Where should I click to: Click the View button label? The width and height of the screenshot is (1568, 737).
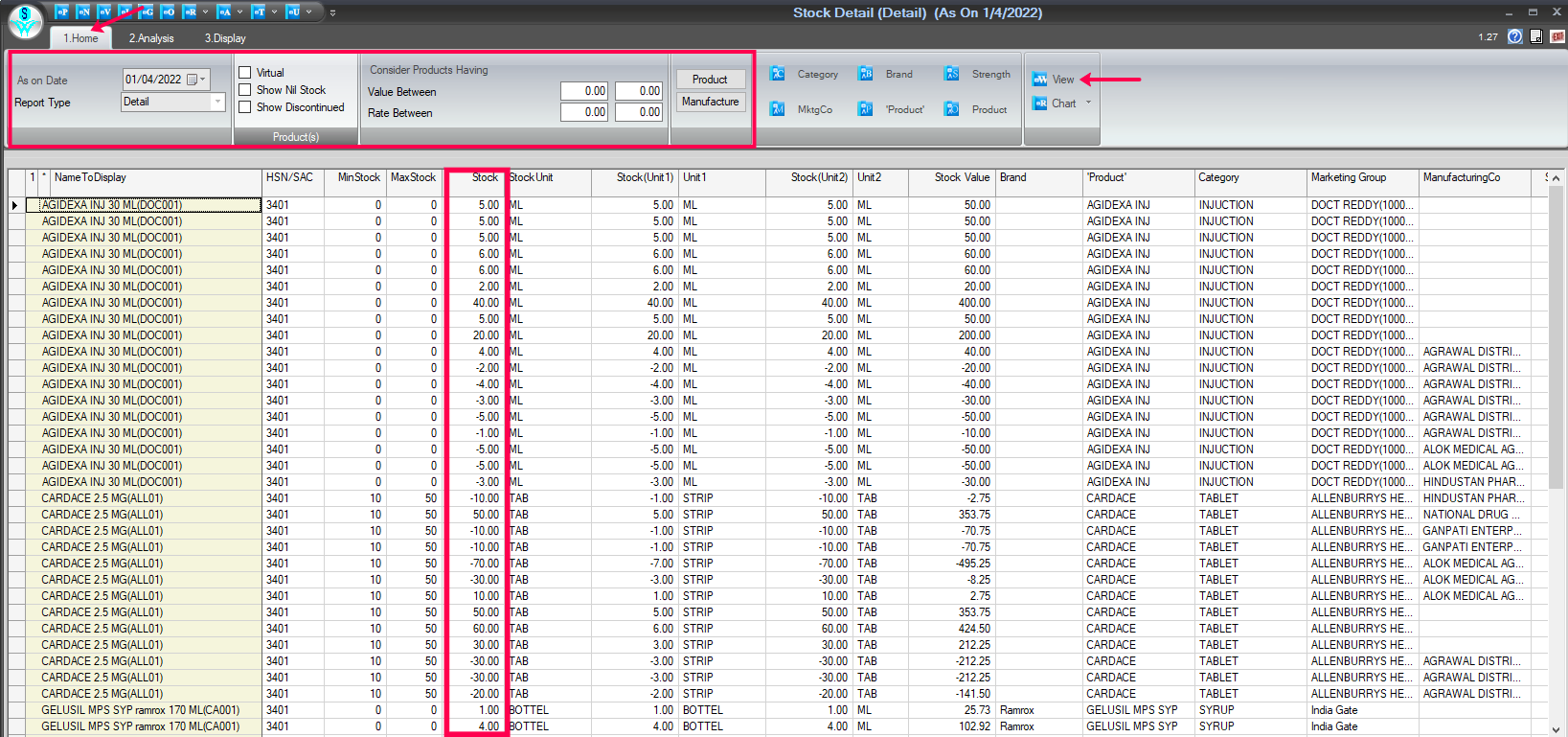tap(1063, 80)
